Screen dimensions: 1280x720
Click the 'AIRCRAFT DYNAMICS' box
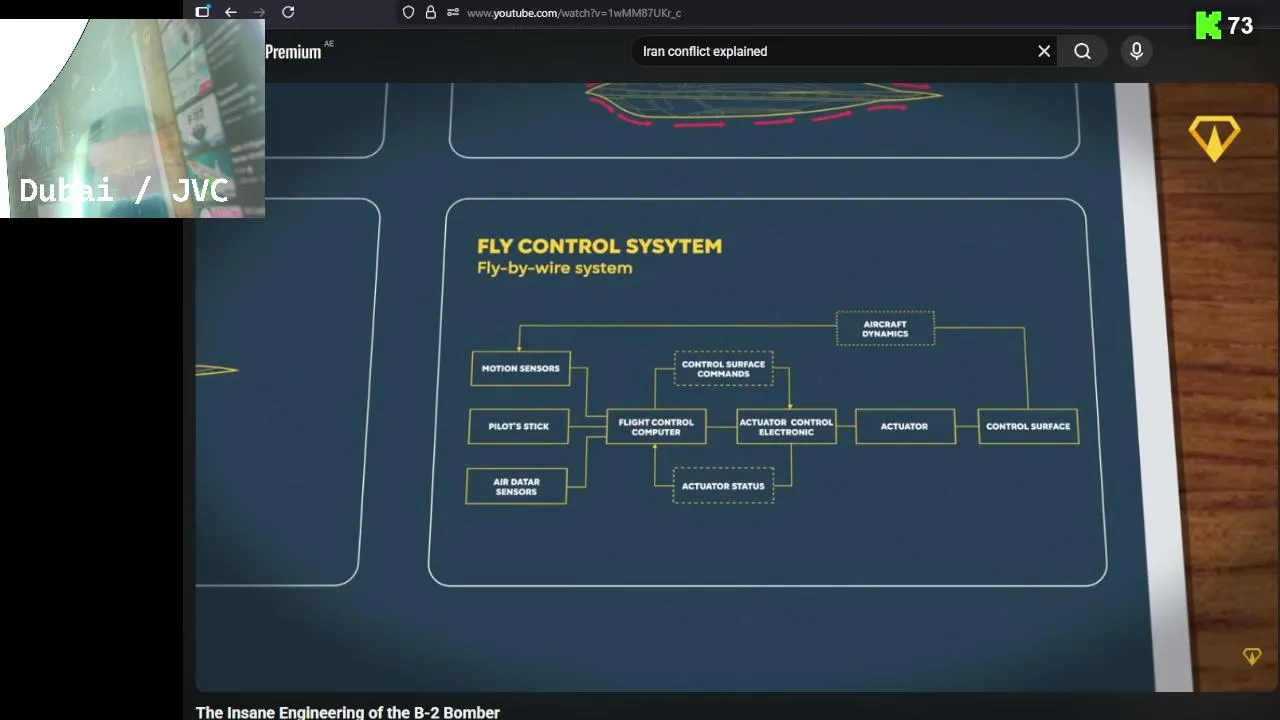[885, 329]
